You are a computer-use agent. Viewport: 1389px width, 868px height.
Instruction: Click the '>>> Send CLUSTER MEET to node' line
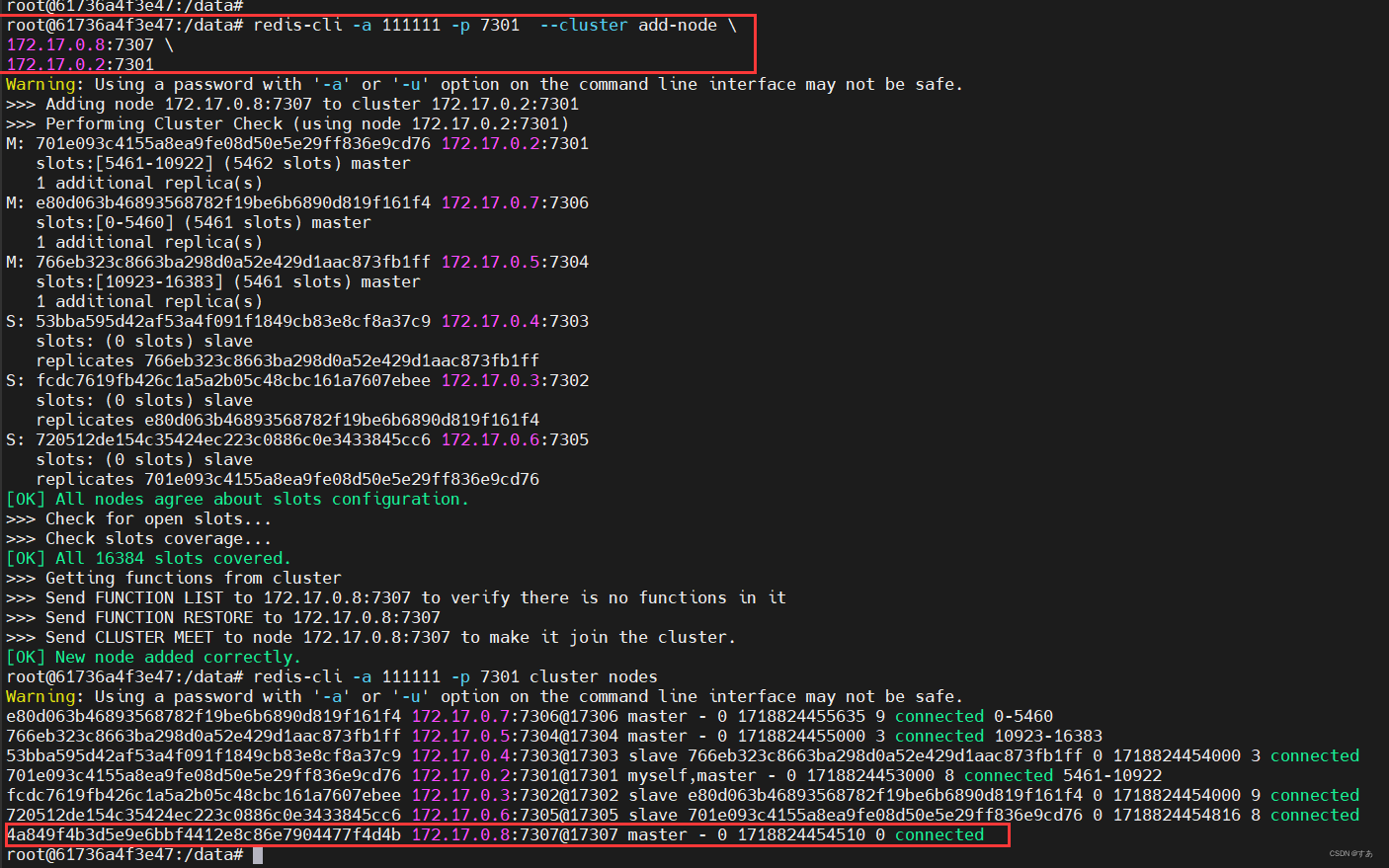(x=371, y=638)
